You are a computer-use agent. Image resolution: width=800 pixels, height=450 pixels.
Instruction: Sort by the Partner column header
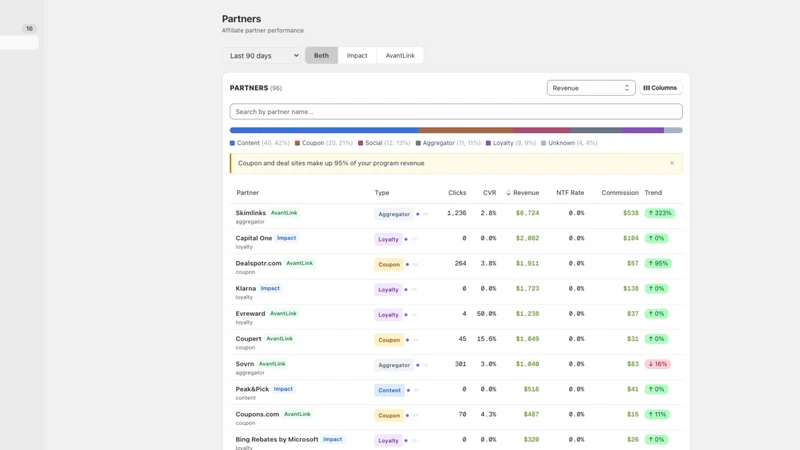(247, 193)
